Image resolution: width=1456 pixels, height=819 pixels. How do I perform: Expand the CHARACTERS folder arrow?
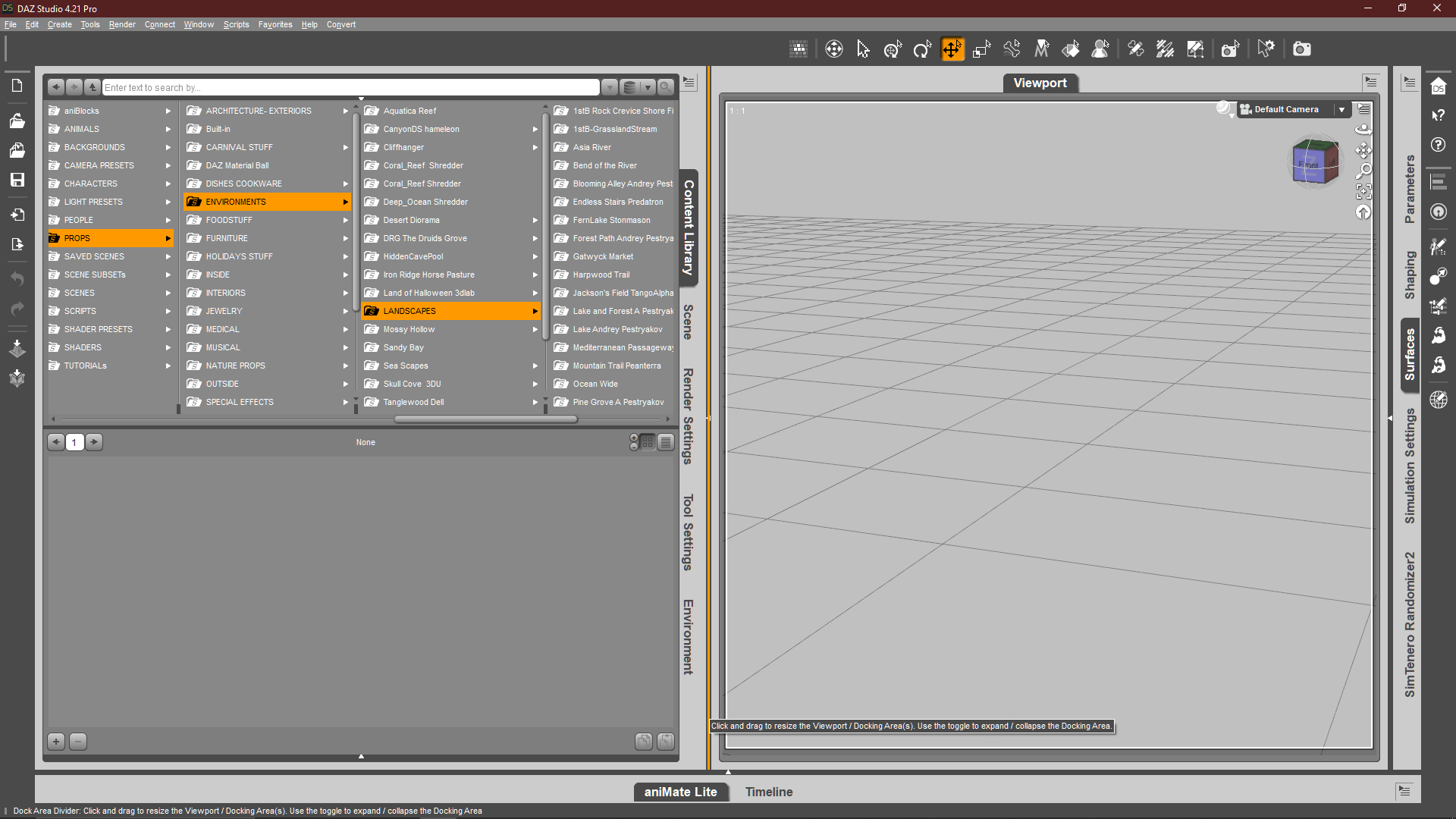(x=168, y=184)
